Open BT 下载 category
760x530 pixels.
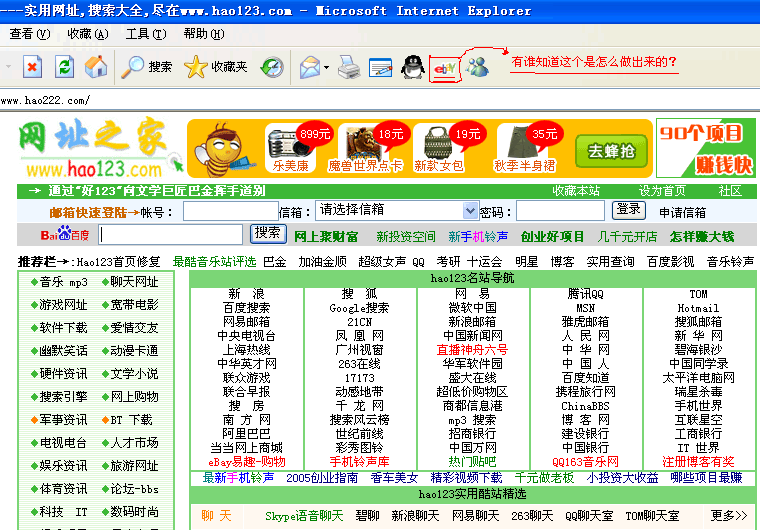(x=131, y=419)
